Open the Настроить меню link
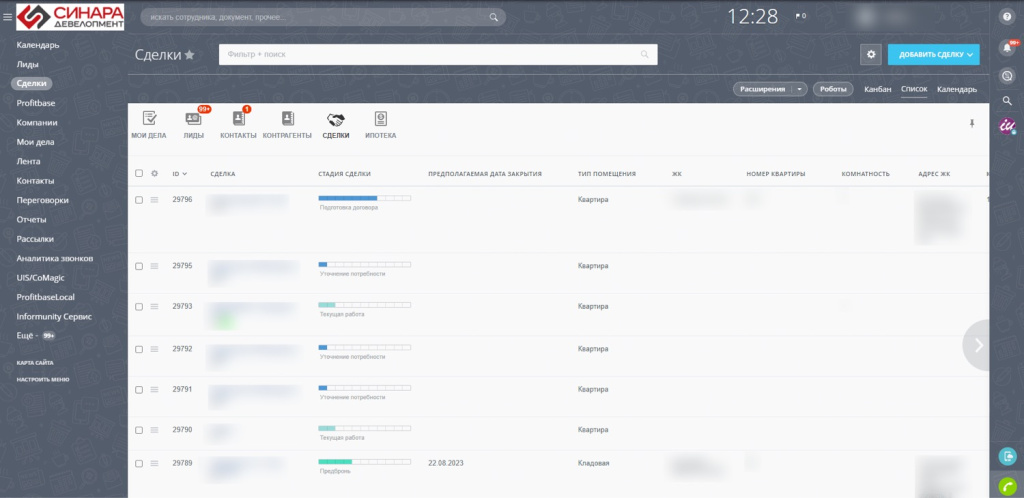The height and width of the screenshot is (498, 1024). [42, 379]
